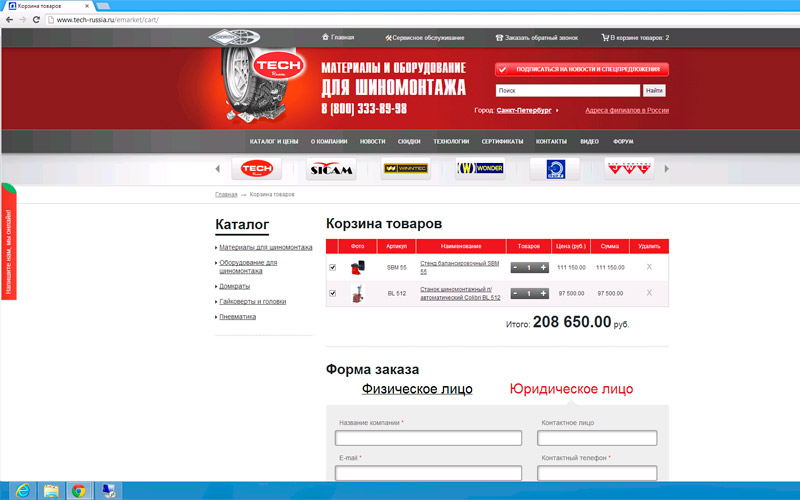
Task: Delete BL 512 item using X icon
Action: click(649, 293)
